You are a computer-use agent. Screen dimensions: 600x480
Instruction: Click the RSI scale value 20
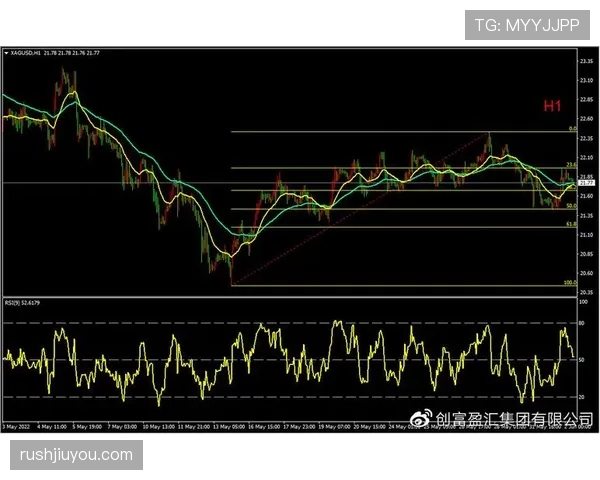coord(582,397)
